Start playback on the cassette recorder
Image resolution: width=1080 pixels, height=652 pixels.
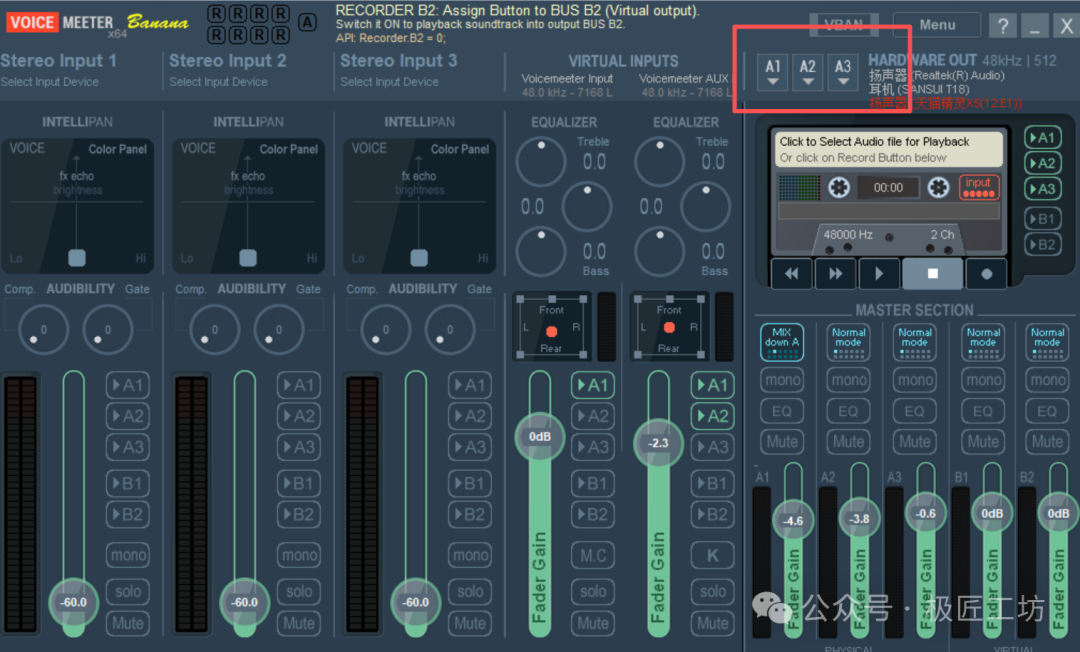(x=879, y=273)
